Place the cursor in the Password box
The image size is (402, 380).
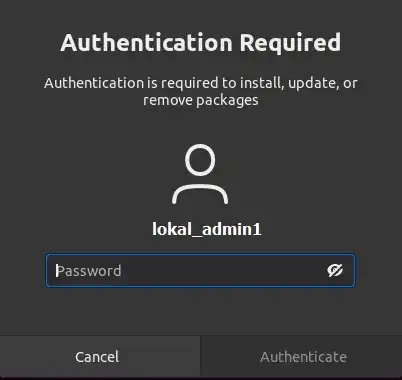[x=200, y=270]
